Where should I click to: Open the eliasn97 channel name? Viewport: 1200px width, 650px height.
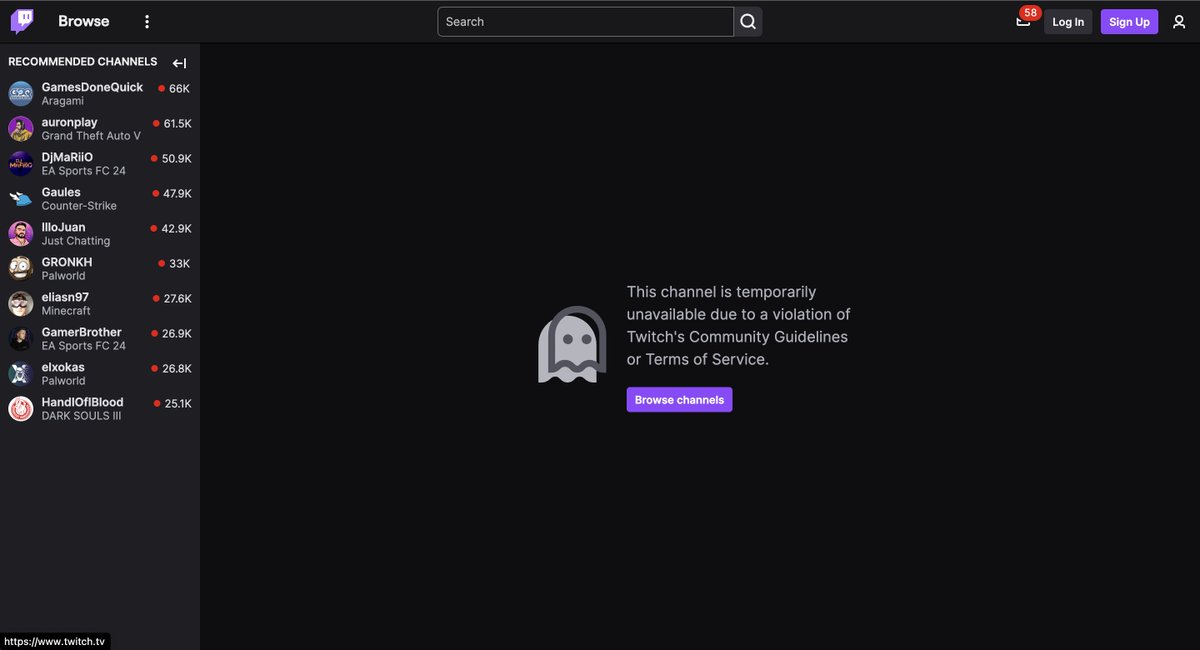(x=65, y=297)
